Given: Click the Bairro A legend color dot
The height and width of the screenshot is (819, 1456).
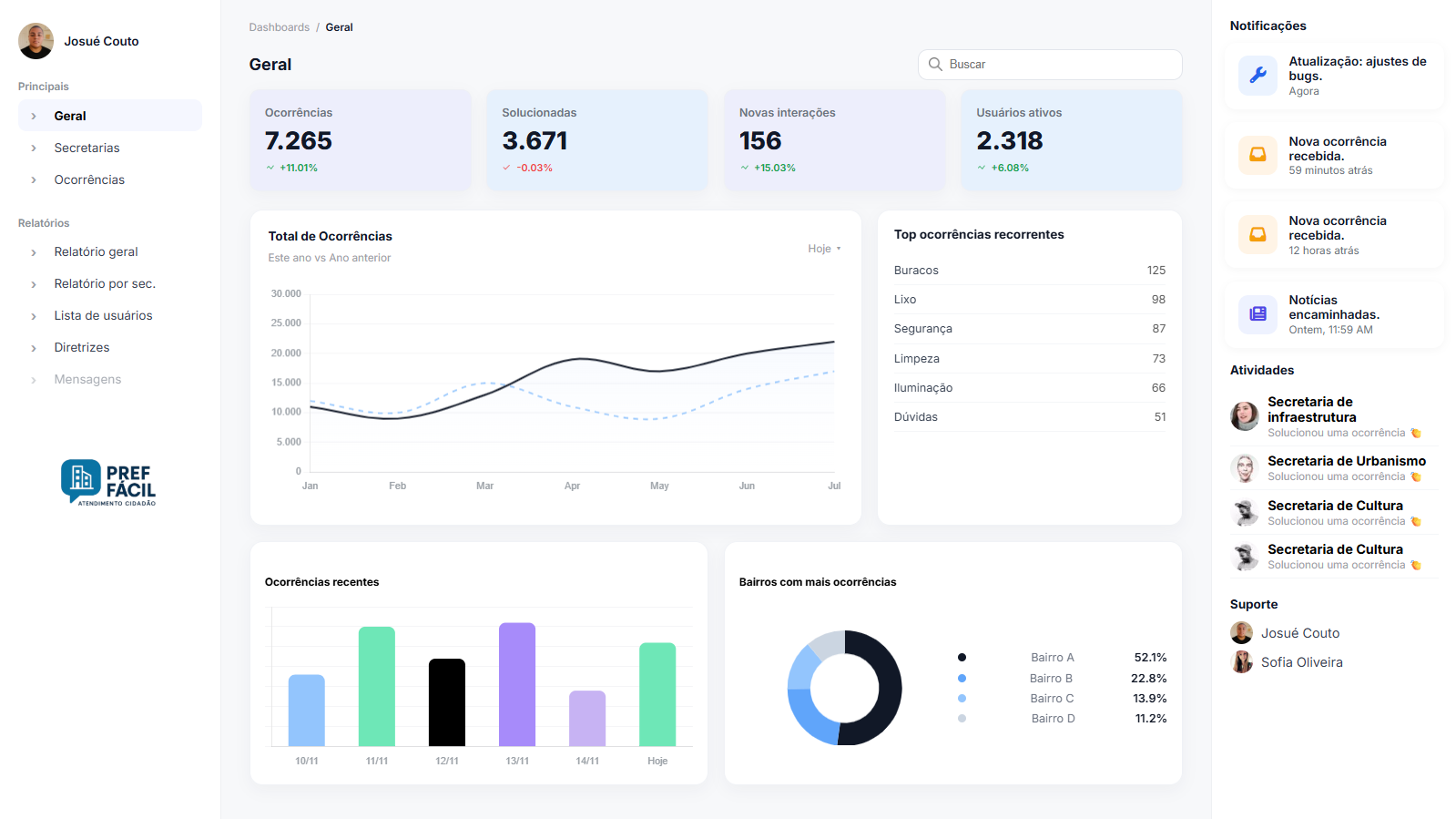Looking at the screenshot, I should coord(962,658).
